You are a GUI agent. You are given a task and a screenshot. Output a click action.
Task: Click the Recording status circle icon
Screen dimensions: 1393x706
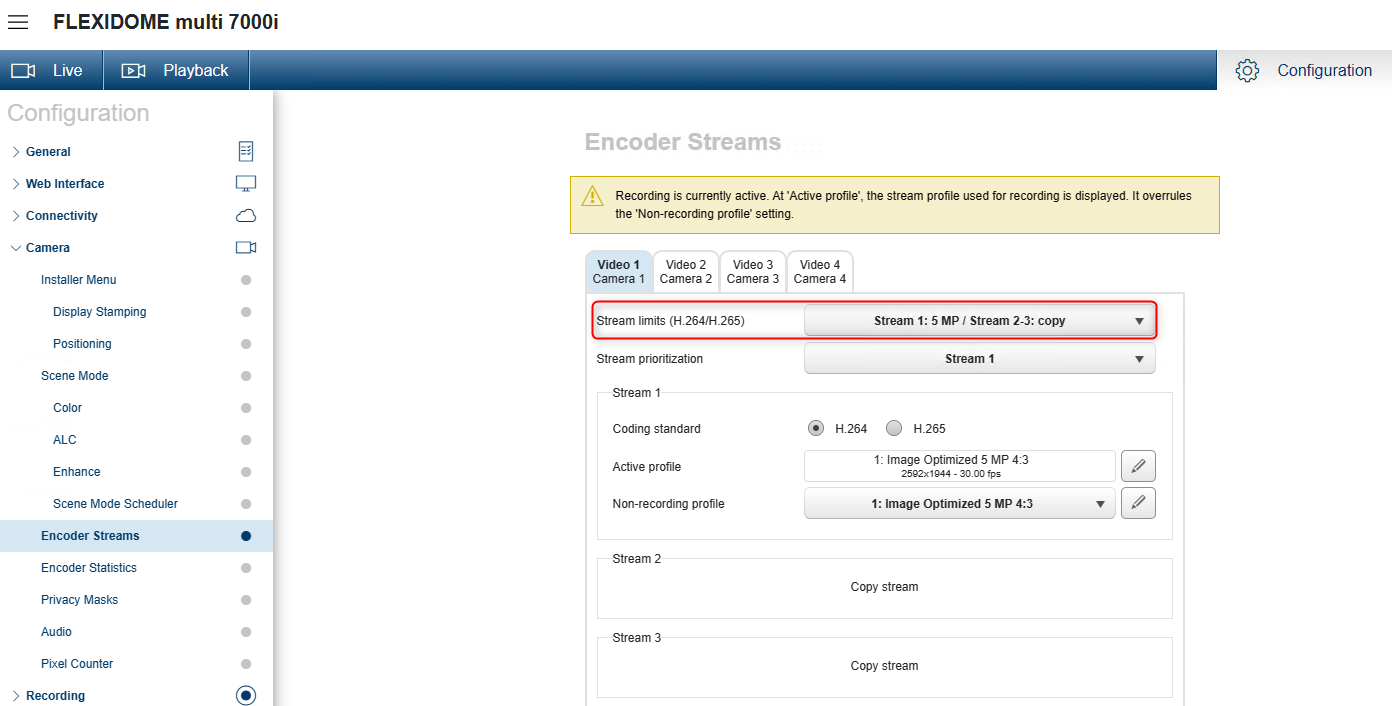tap(246, 696)
